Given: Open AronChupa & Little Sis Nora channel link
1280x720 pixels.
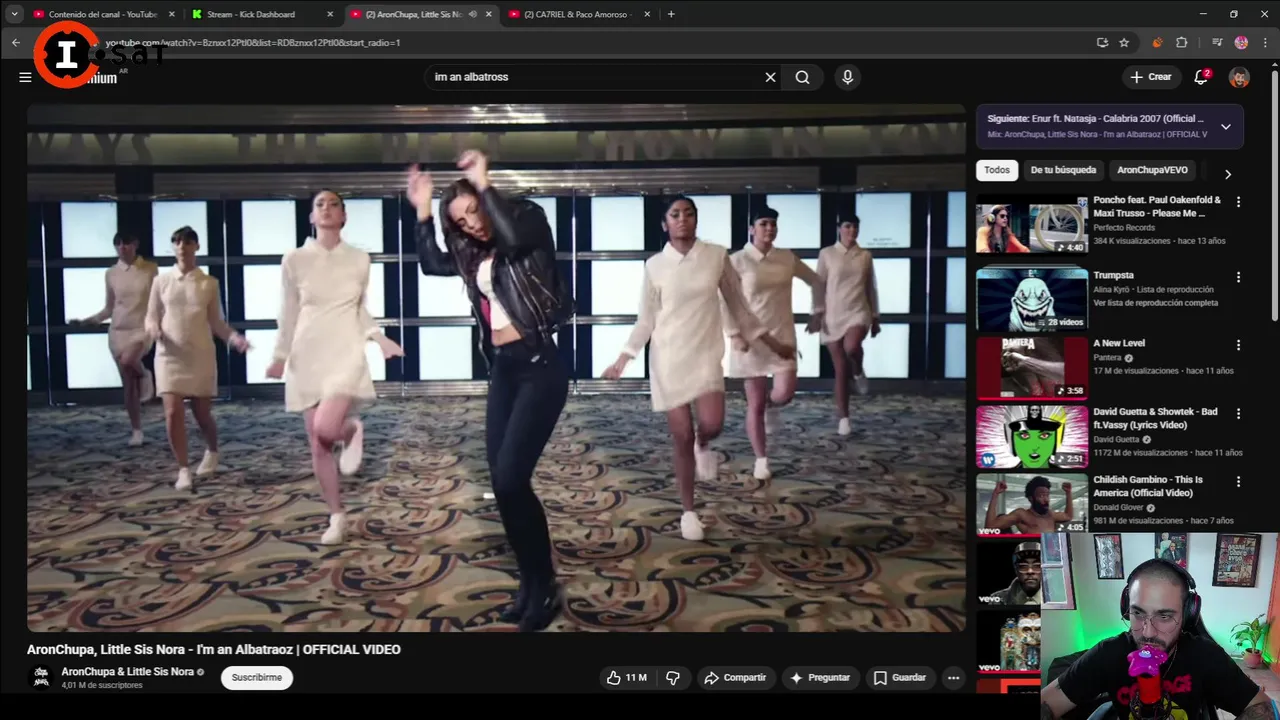Looking at the screenshot, I should (x=127, y=672).
